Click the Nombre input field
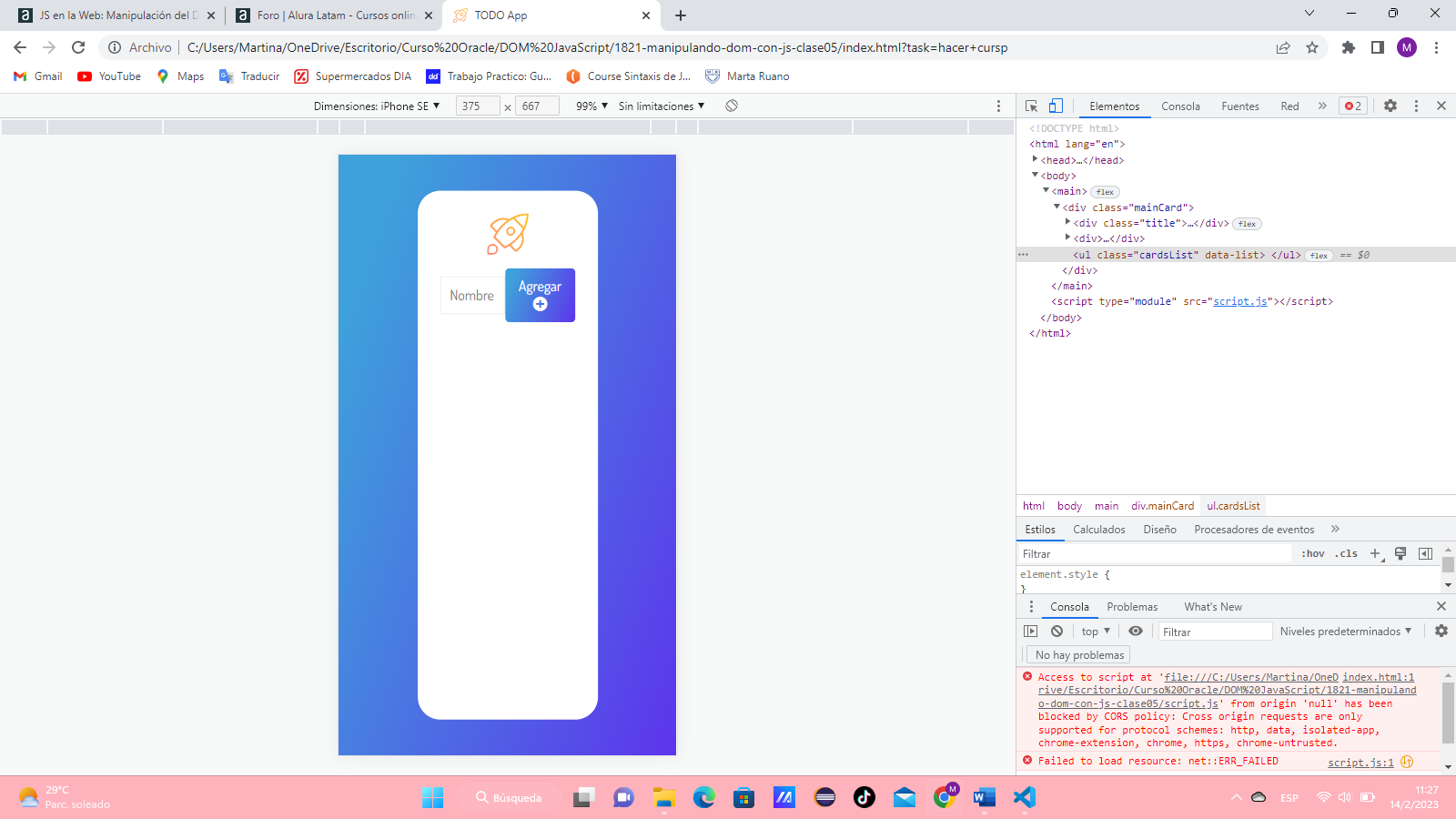This screenshot has width=1456, height=819. (x=472, y=296)
